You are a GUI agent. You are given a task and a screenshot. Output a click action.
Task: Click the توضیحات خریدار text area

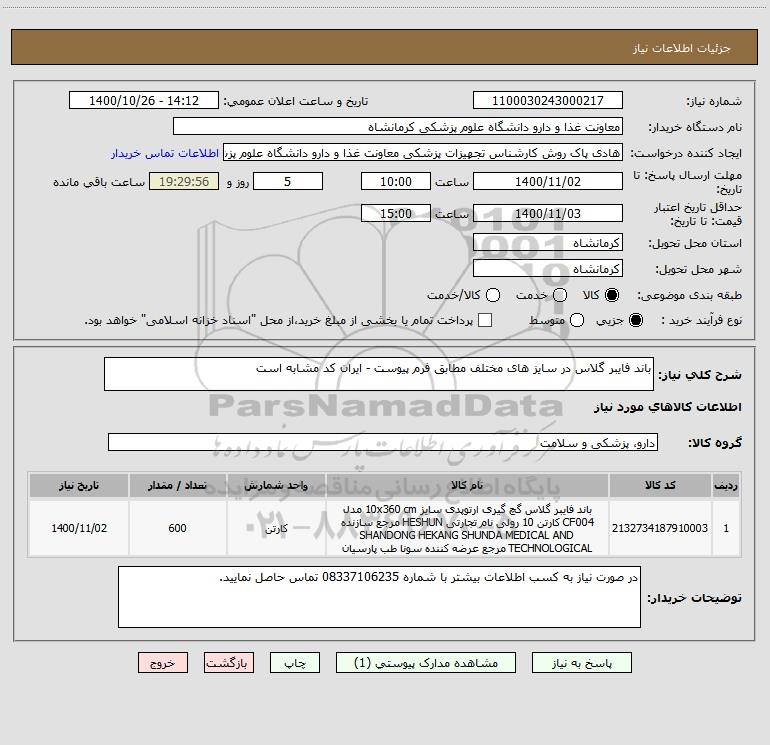[x=379, y=597]
